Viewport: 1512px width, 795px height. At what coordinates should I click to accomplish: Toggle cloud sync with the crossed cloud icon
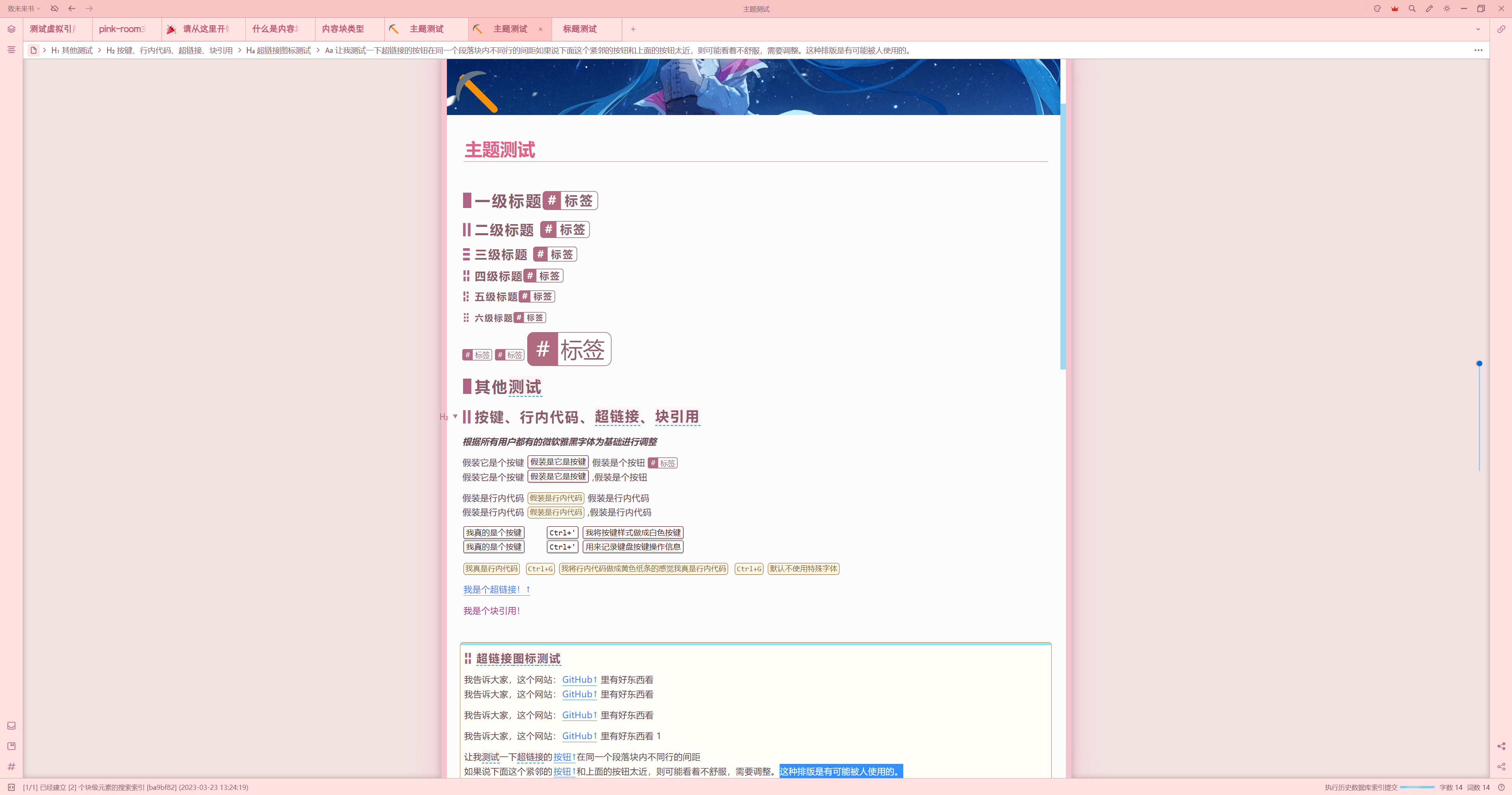coord(55,8)
